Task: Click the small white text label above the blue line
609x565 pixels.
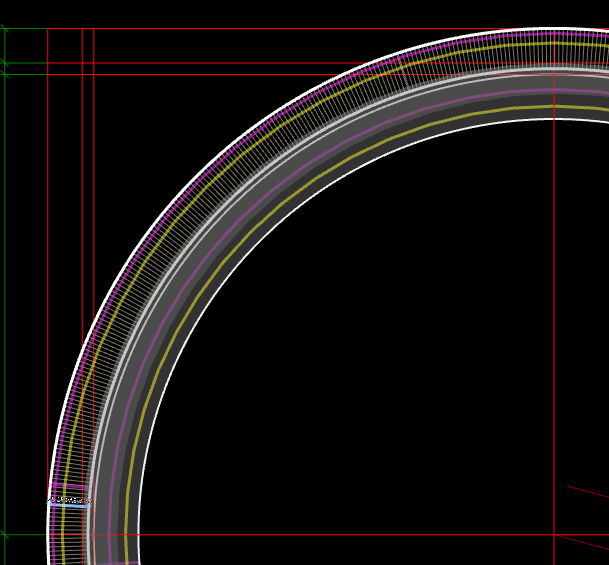Action: (70, 500)
